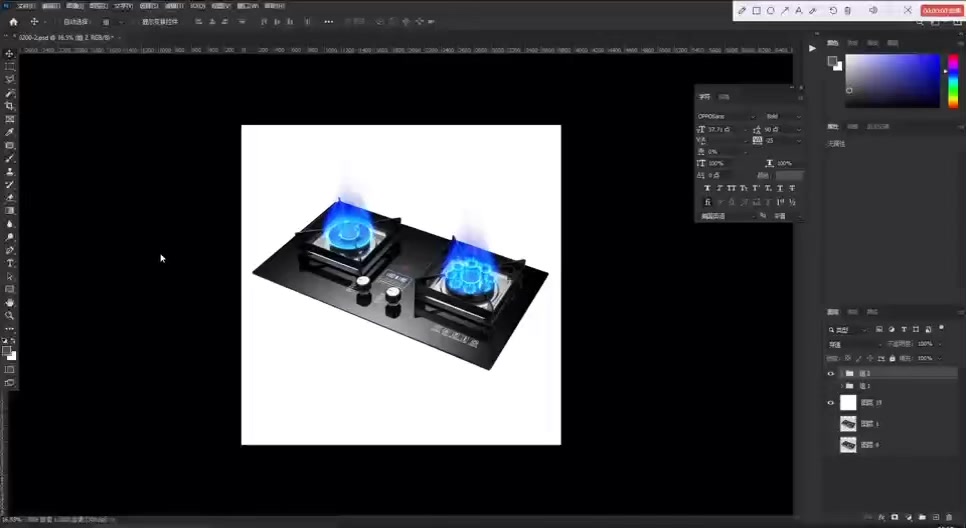Toggle Faux Italic in Character panel

tap(719, 188)
